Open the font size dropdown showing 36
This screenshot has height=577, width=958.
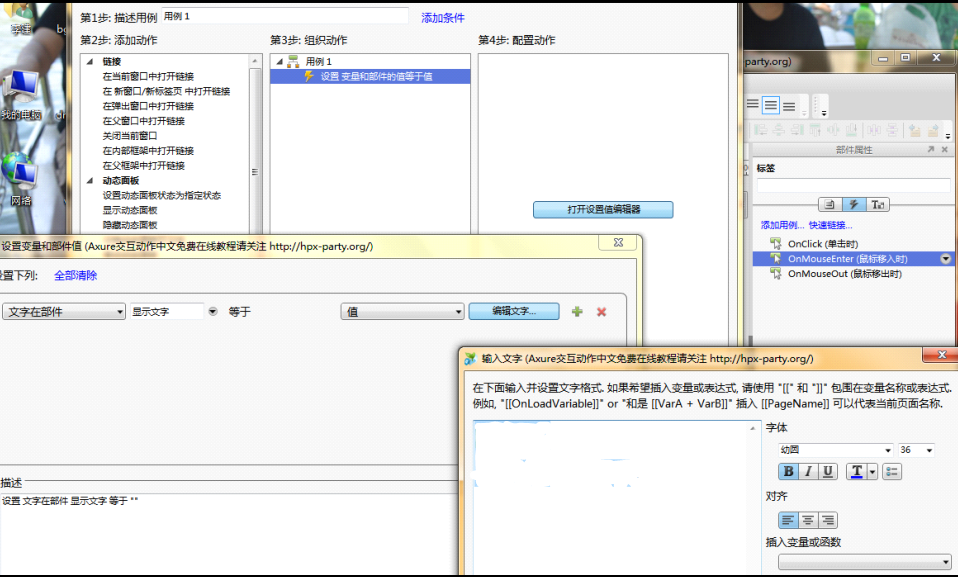click(916, 450)
